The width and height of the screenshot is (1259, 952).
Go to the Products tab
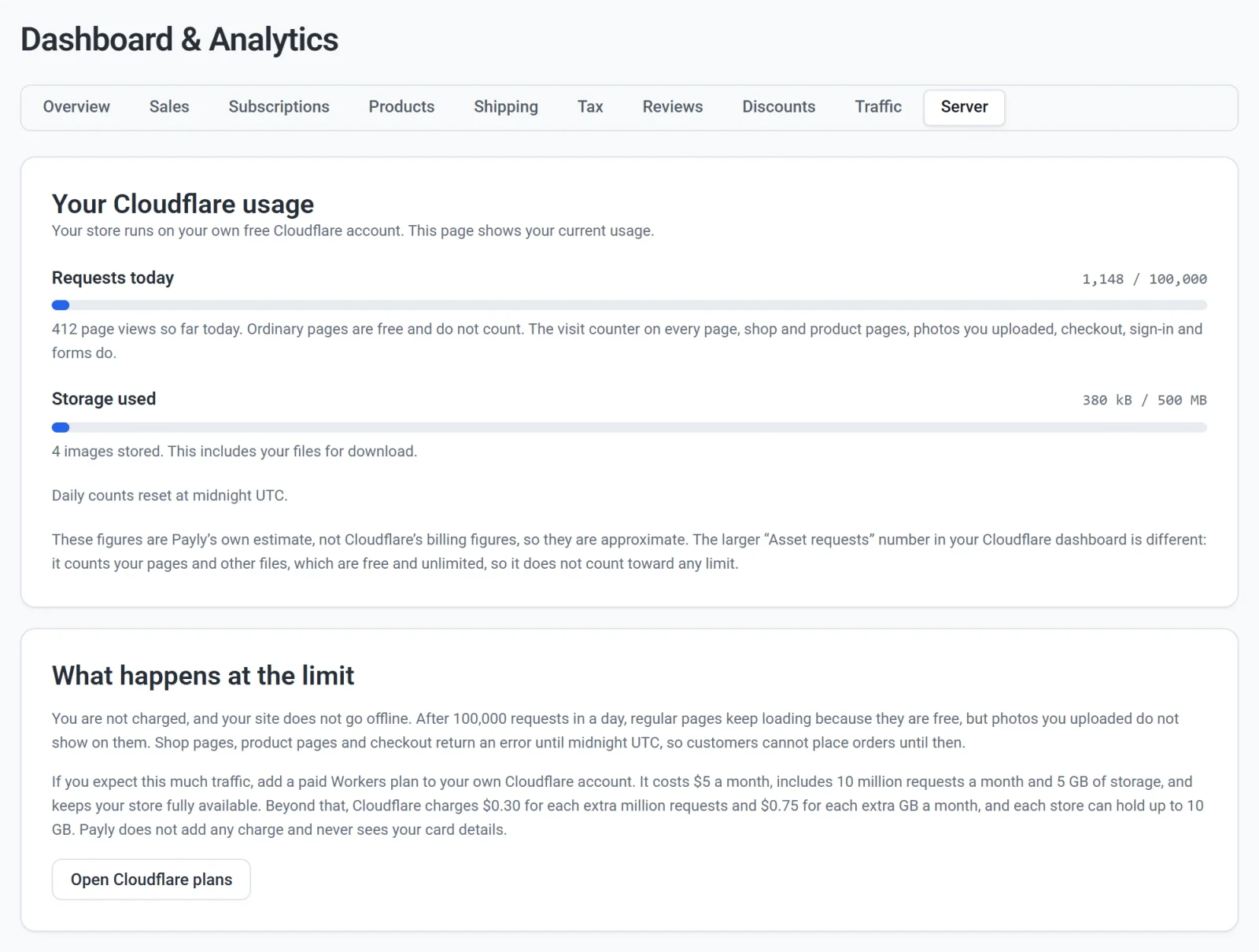(401, 107)
